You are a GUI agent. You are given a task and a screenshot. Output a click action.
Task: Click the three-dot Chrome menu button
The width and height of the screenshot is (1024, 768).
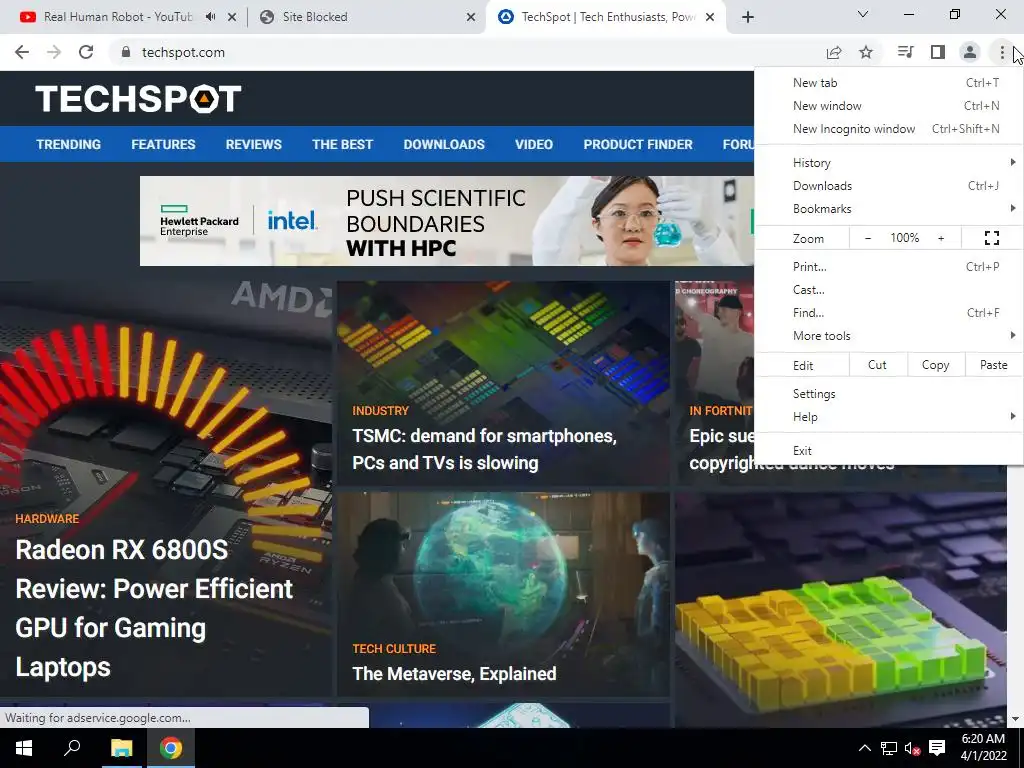pyautogui.click(x=1002, y=52)
